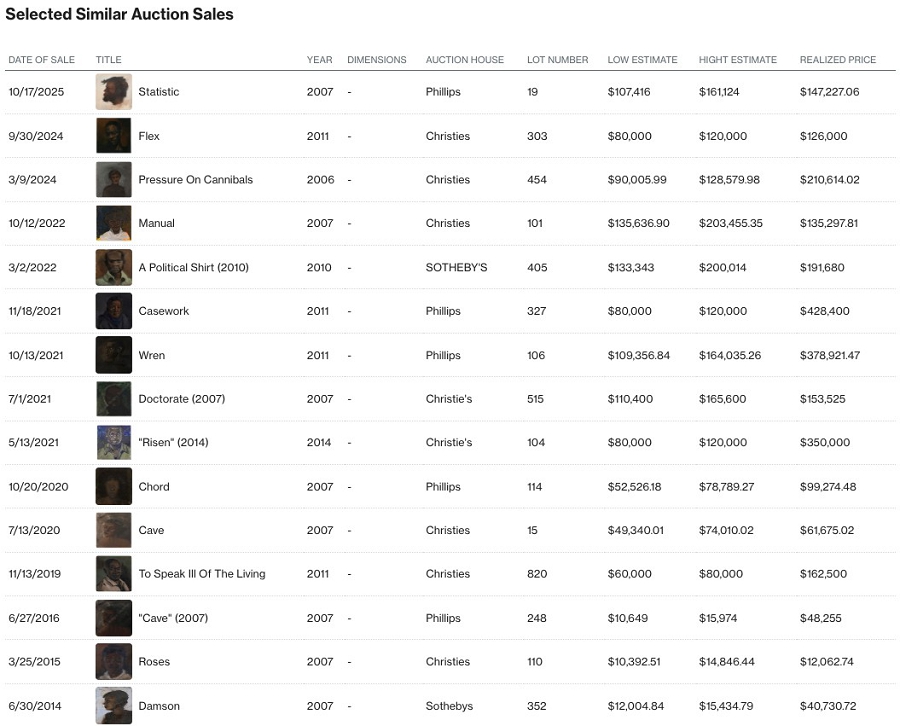Click the Statistic artwork thumbnail
The image size is (900, 726).
tap(113, 92)
